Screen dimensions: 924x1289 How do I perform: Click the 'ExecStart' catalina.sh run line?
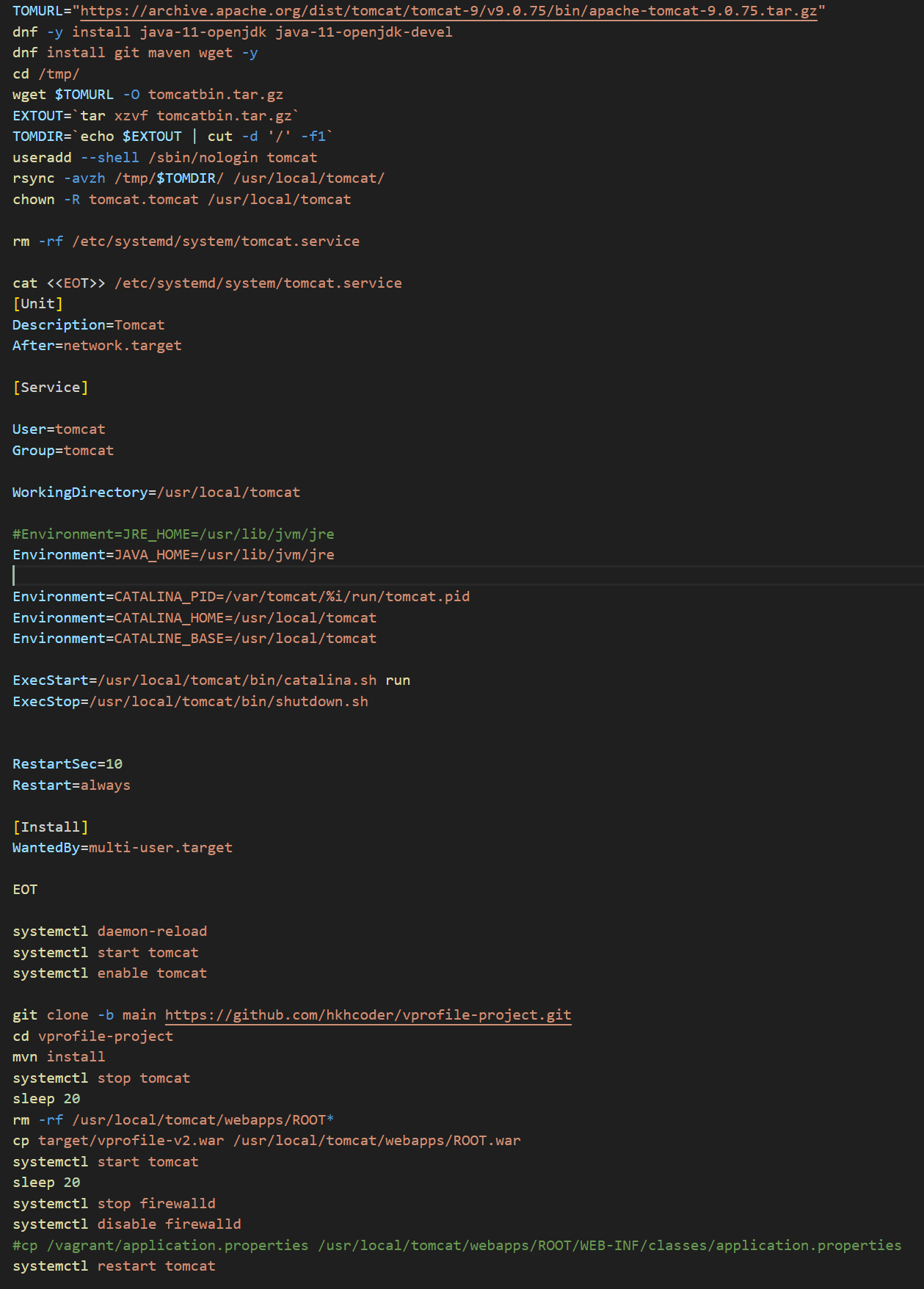click(211, 680)
